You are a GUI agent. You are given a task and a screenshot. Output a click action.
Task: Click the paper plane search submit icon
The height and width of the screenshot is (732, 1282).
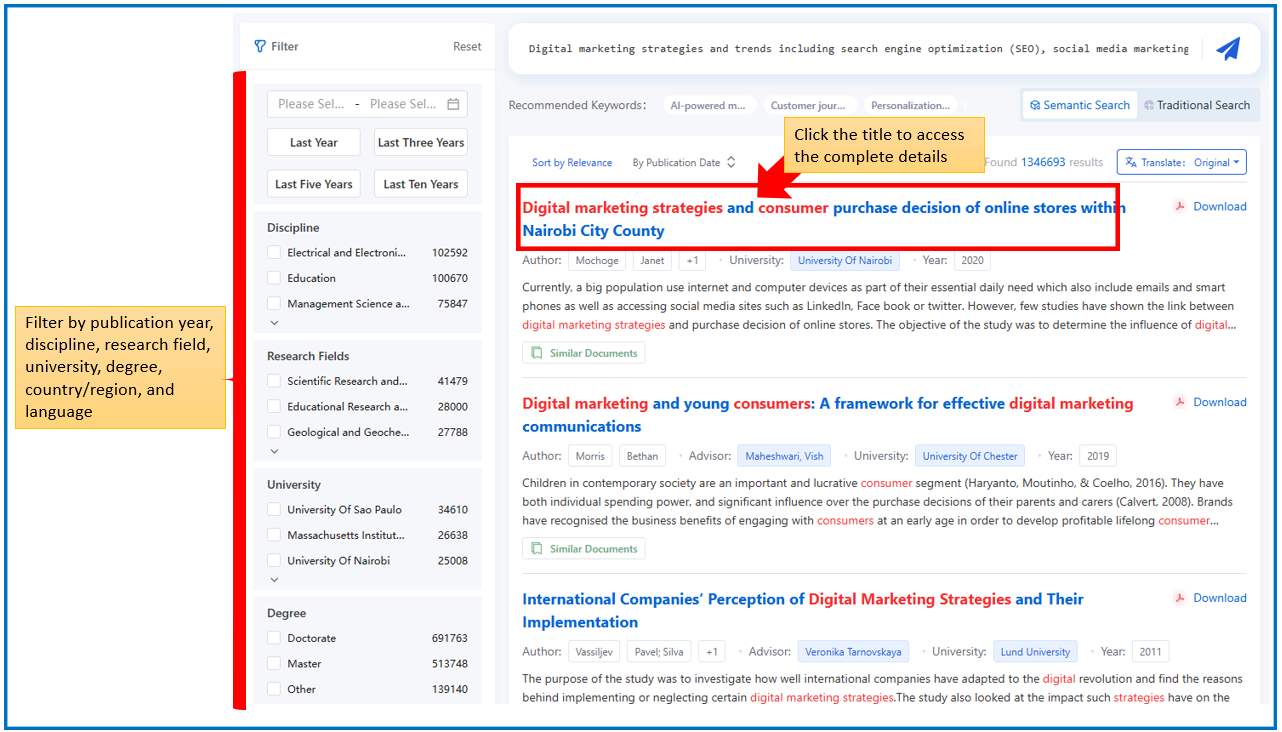1227,49
